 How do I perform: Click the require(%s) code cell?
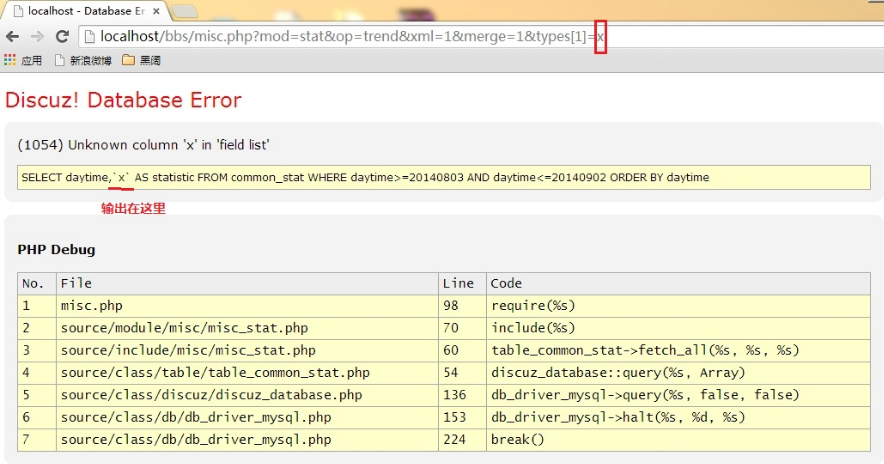(x=678, y=306)
